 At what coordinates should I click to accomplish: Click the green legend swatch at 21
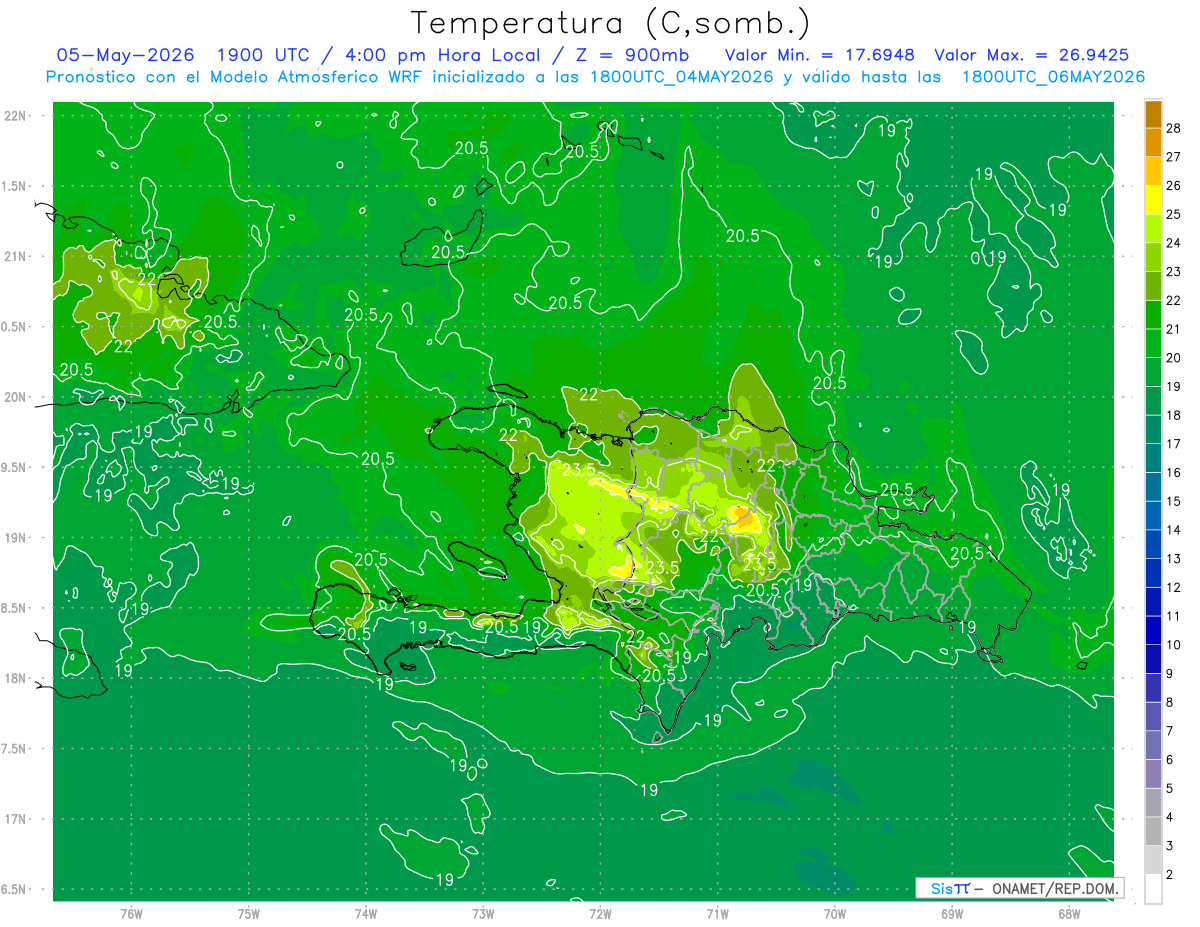[x=1153, y=315]
